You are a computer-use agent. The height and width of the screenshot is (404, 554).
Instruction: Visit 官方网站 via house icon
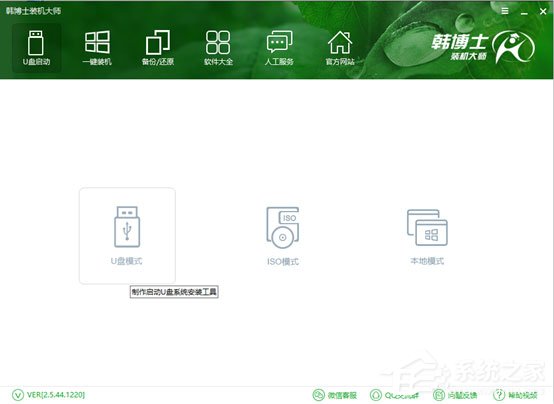pos(340,42)
